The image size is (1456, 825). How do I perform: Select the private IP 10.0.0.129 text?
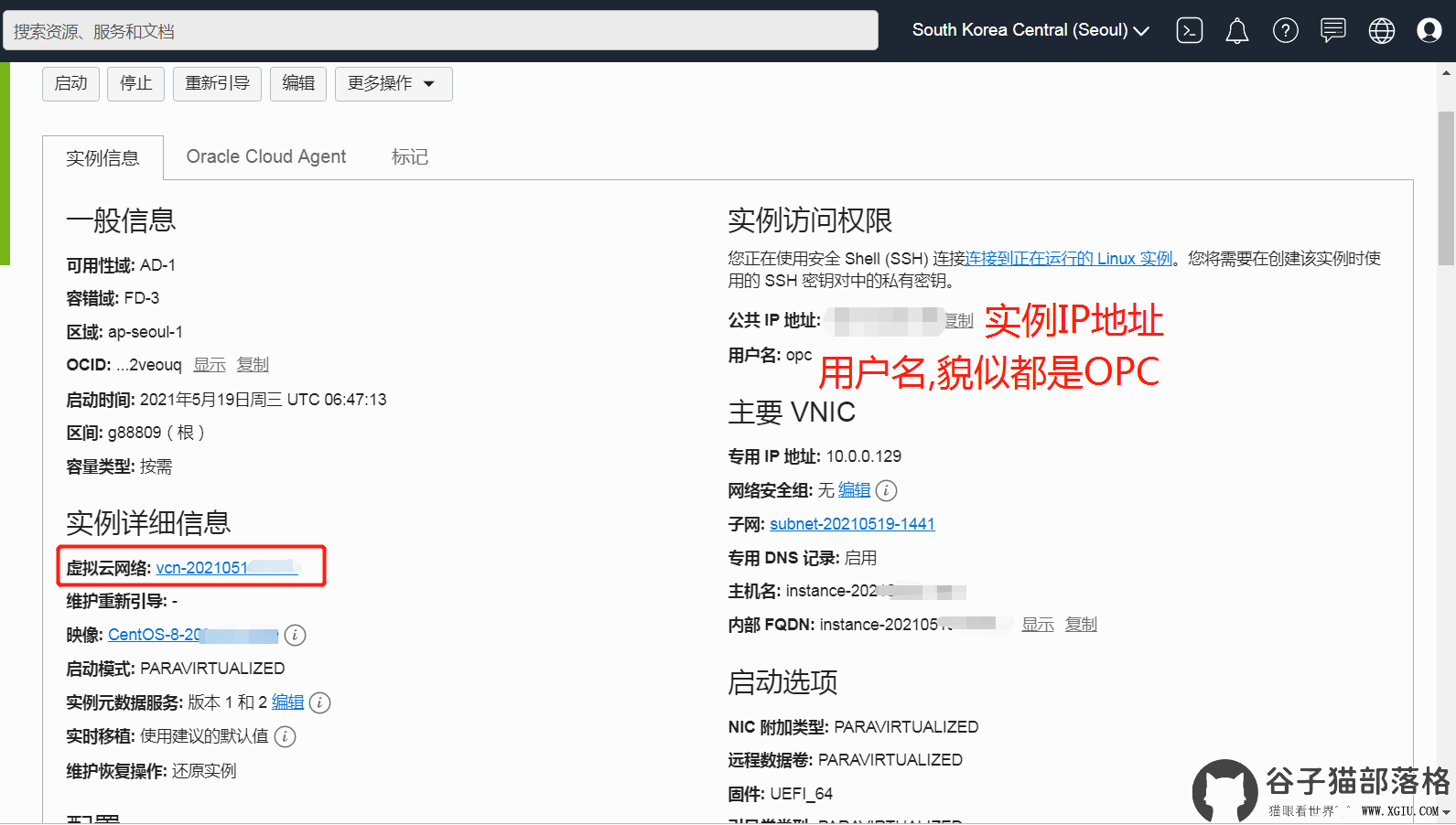(864, 456)
